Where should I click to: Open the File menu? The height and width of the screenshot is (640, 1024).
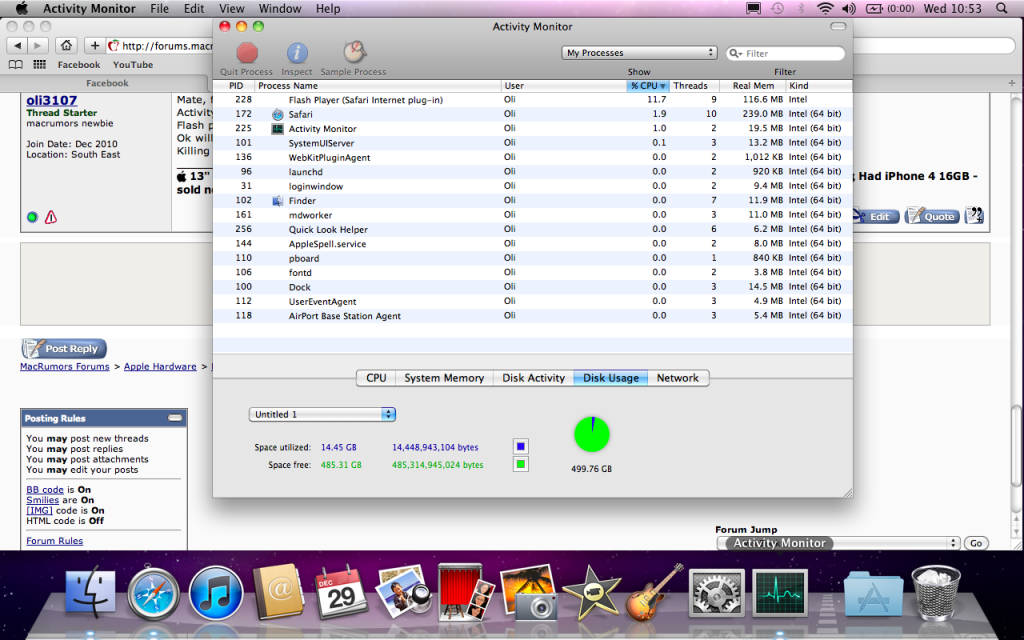coord(159,8)
